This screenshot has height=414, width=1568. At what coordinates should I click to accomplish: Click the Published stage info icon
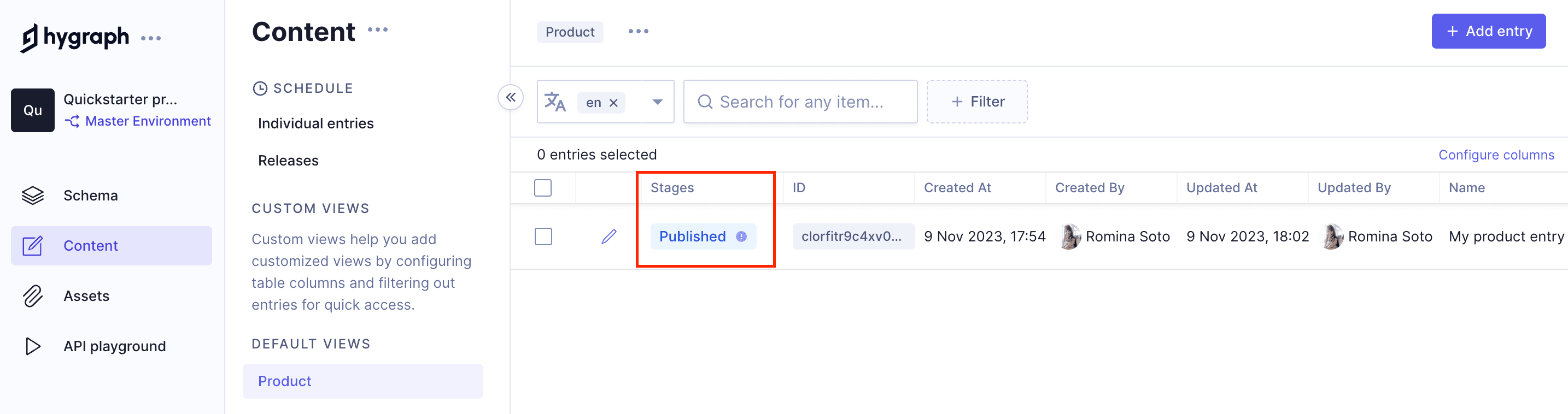coord(741,236)
